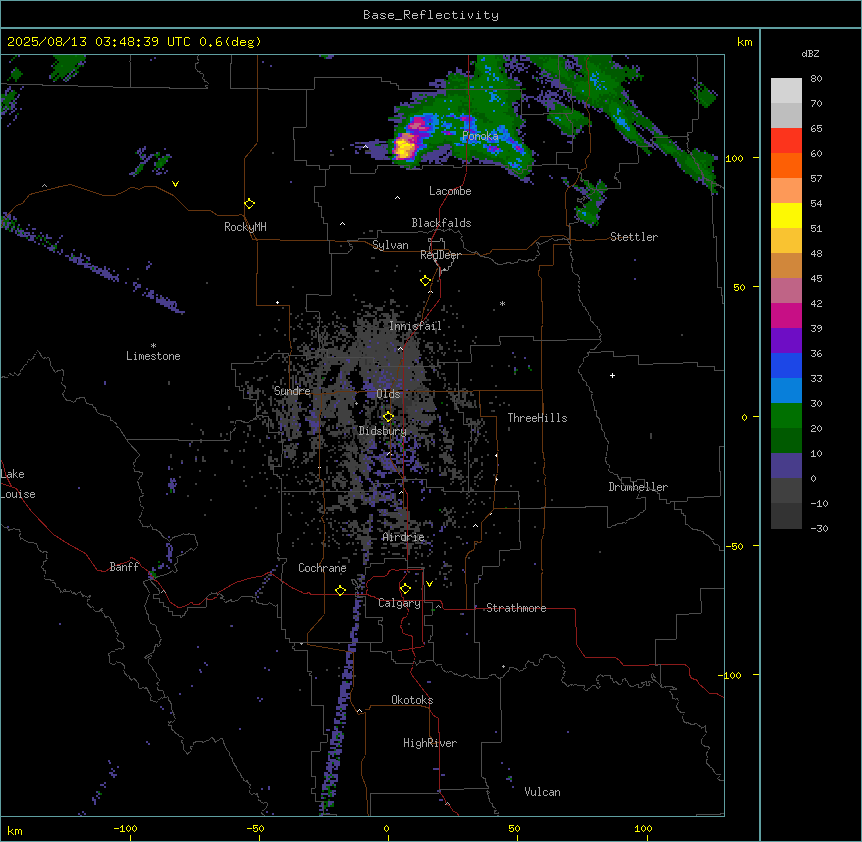Click the Limestone label
862x842 pixels.
click(153, 356)
